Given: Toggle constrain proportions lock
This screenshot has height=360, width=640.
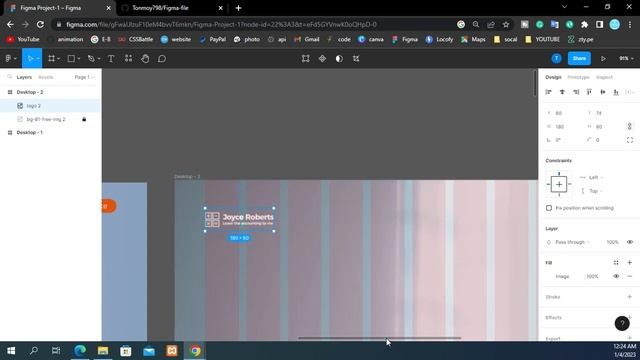Looking at the screenshot, I should [630, 127].
